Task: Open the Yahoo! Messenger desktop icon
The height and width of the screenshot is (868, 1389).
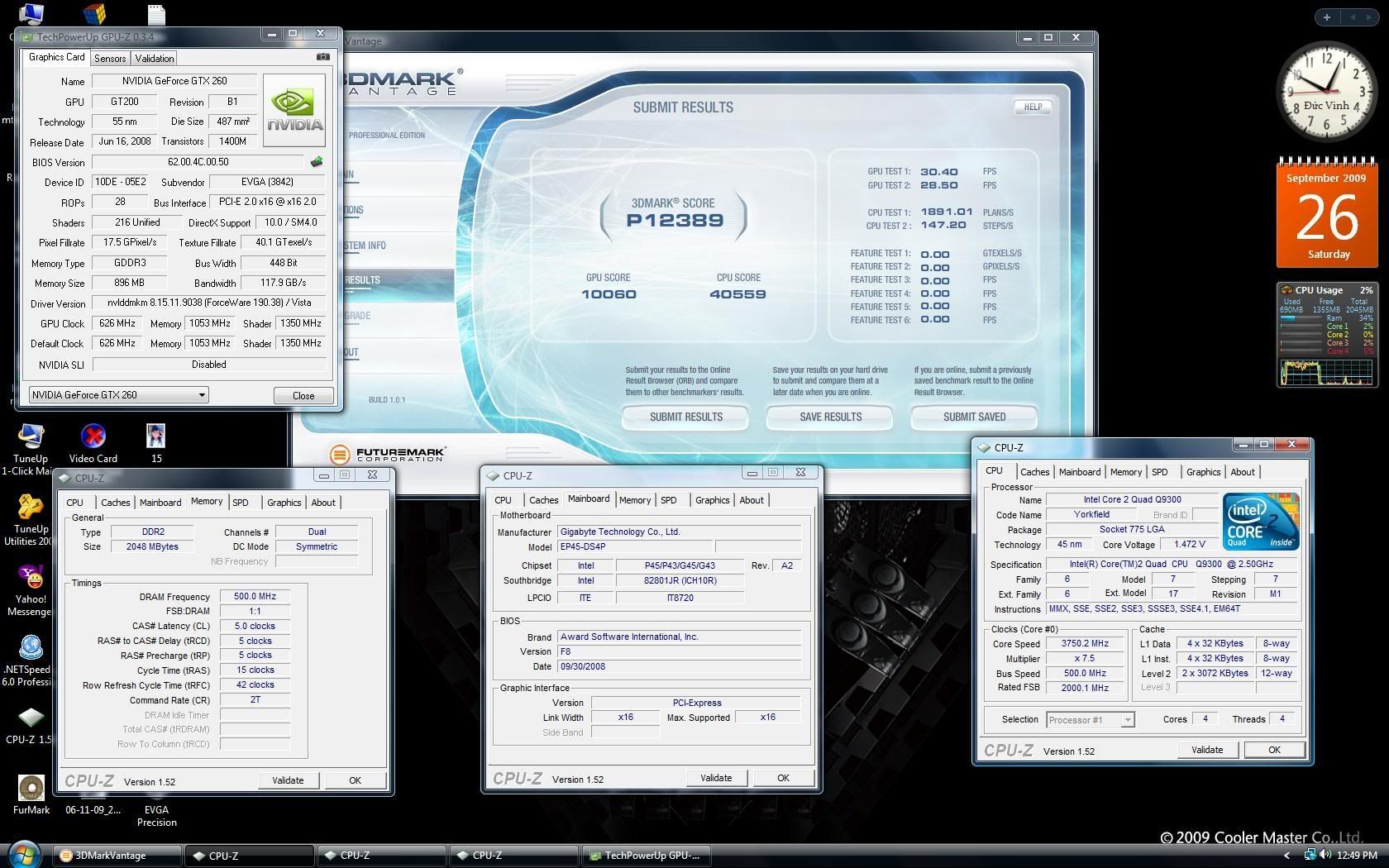Action: (31, 589)
